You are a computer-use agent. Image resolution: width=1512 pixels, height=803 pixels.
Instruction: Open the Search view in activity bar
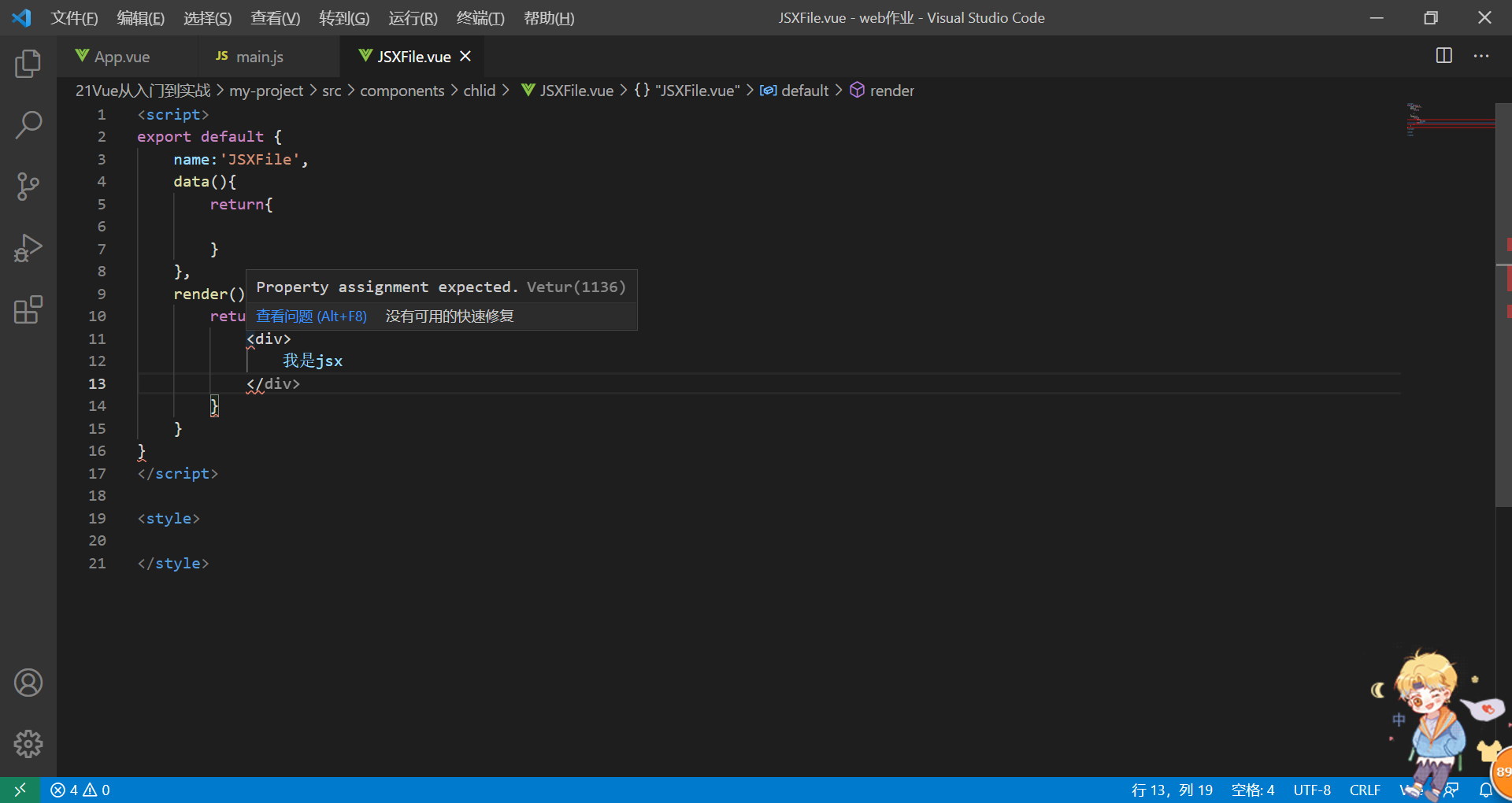[28, 124]
